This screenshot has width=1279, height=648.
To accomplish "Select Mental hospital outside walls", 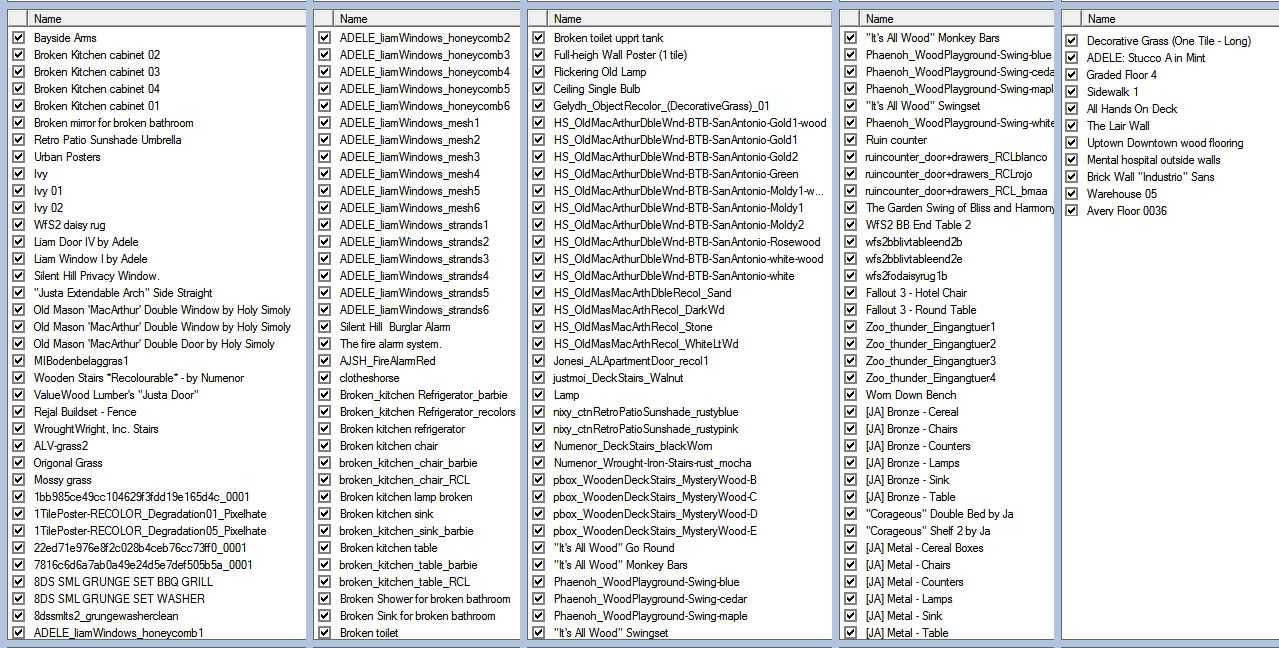I will [1153, 160].
